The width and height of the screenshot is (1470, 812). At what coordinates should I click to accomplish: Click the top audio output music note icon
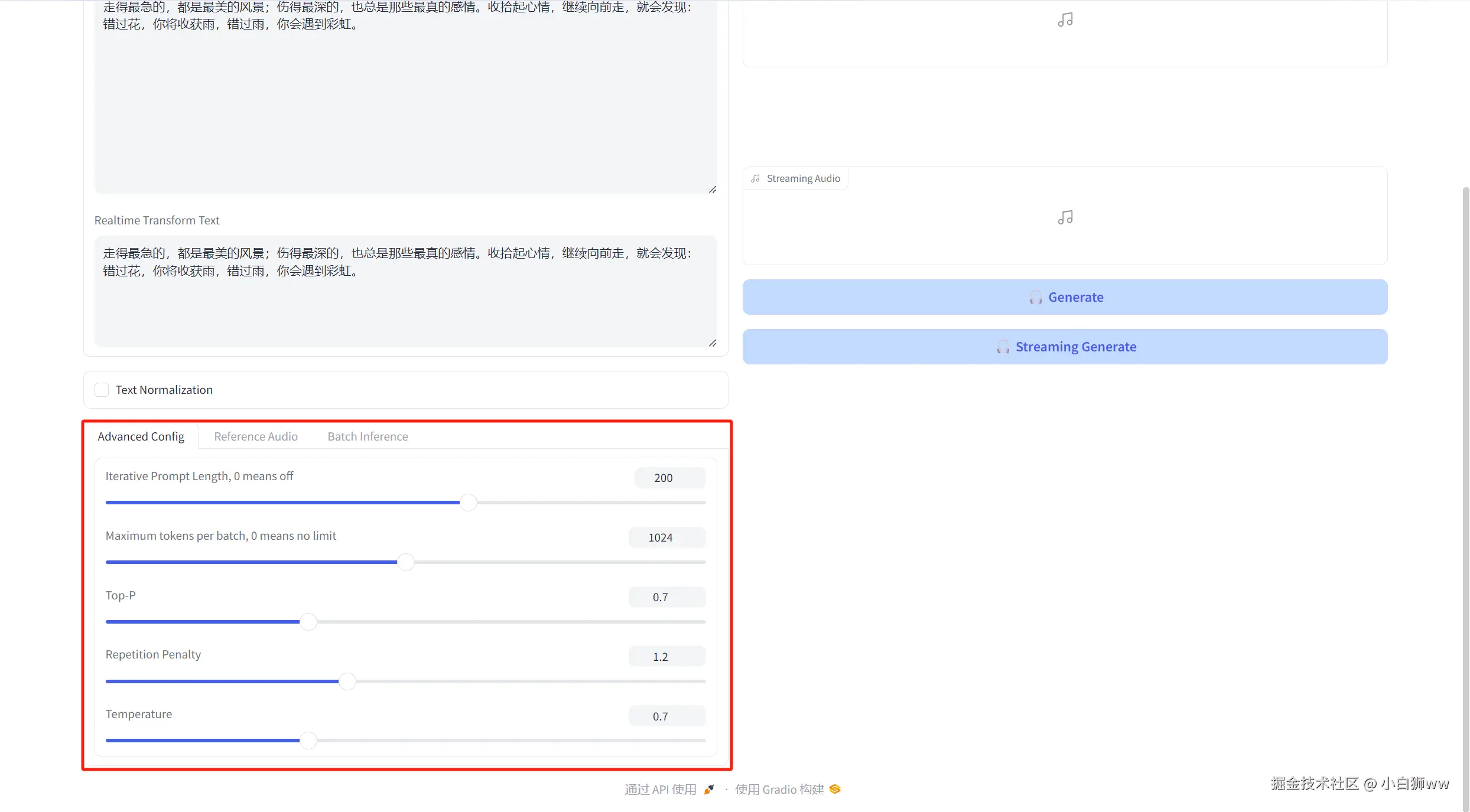click(1065, 20)
